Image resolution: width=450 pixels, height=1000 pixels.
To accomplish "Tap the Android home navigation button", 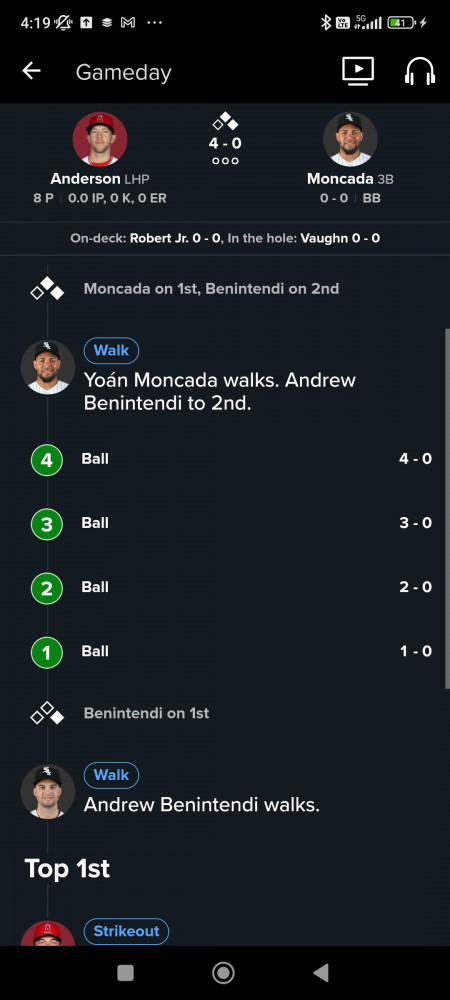I will pos(223,973).
